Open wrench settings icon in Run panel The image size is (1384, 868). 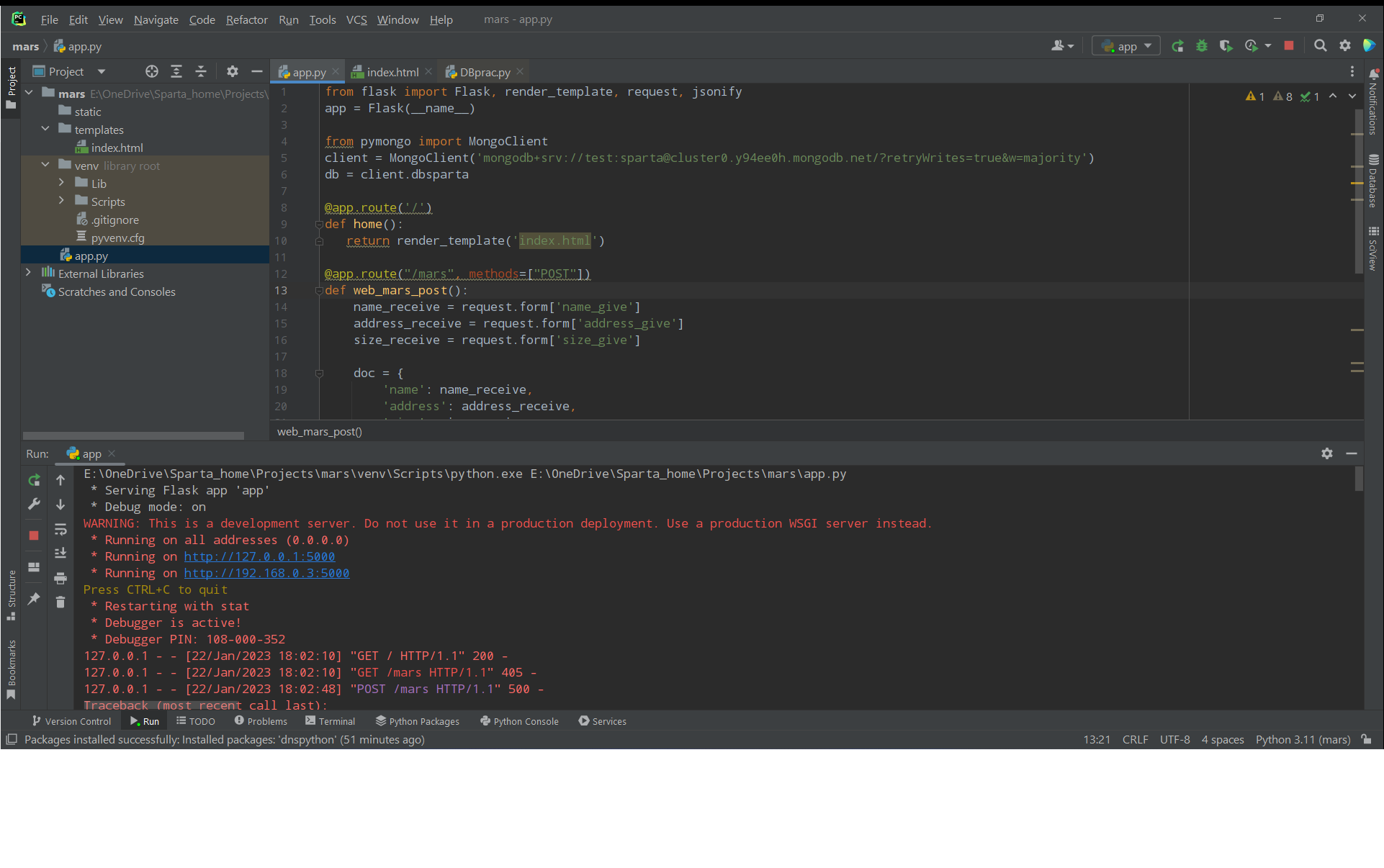pyautogui.click(x=34, y=504)
